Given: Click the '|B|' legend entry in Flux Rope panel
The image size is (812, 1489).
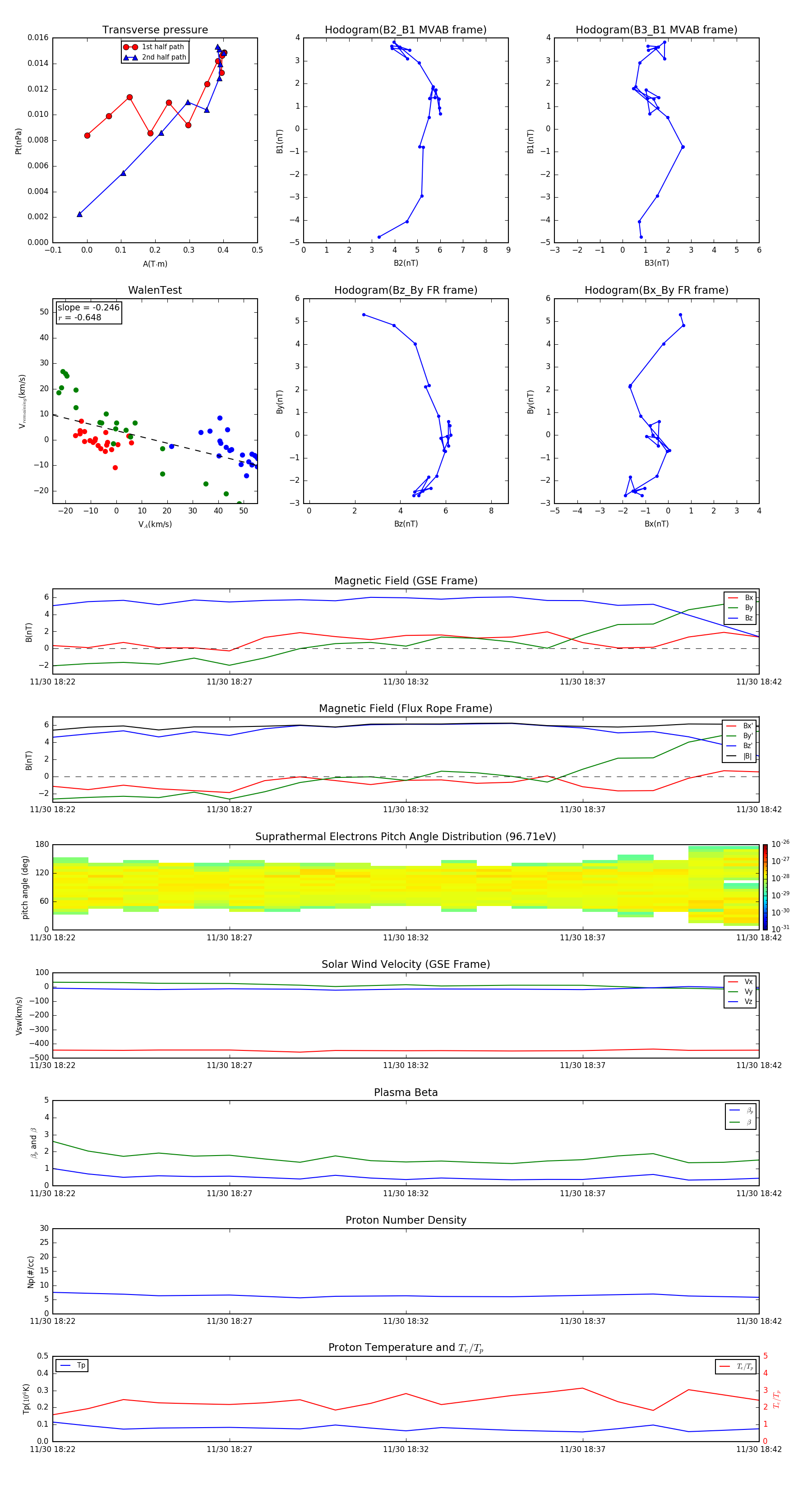Looking at the screenshot, I should [739, 756].
